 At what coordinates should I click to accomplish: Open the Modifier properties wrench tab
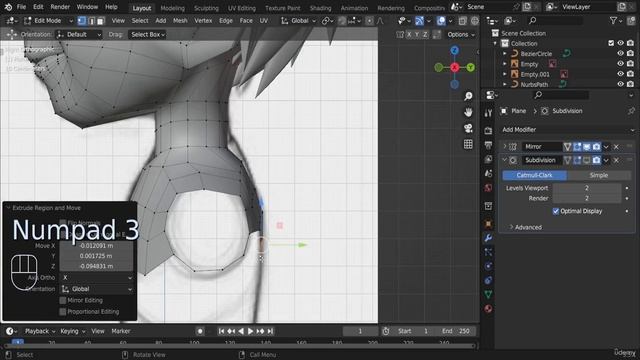(x=488, y=238)
